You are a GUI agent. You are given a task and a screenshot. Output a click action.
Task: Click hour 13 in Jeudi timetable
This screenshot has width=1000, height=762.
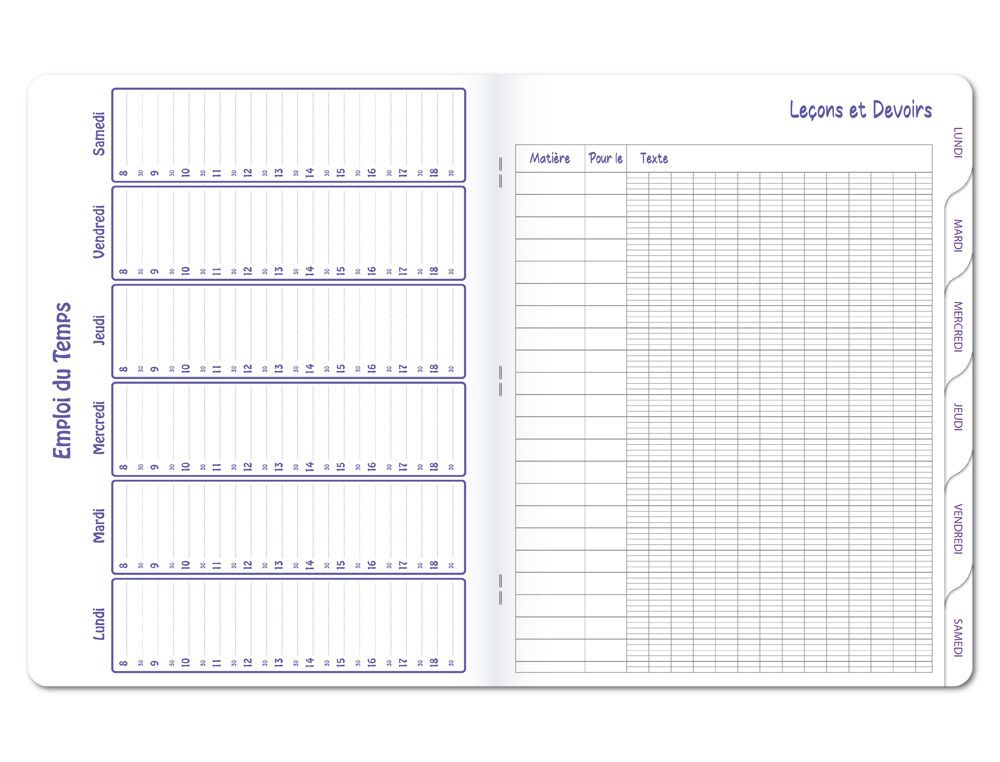(279, 368)
